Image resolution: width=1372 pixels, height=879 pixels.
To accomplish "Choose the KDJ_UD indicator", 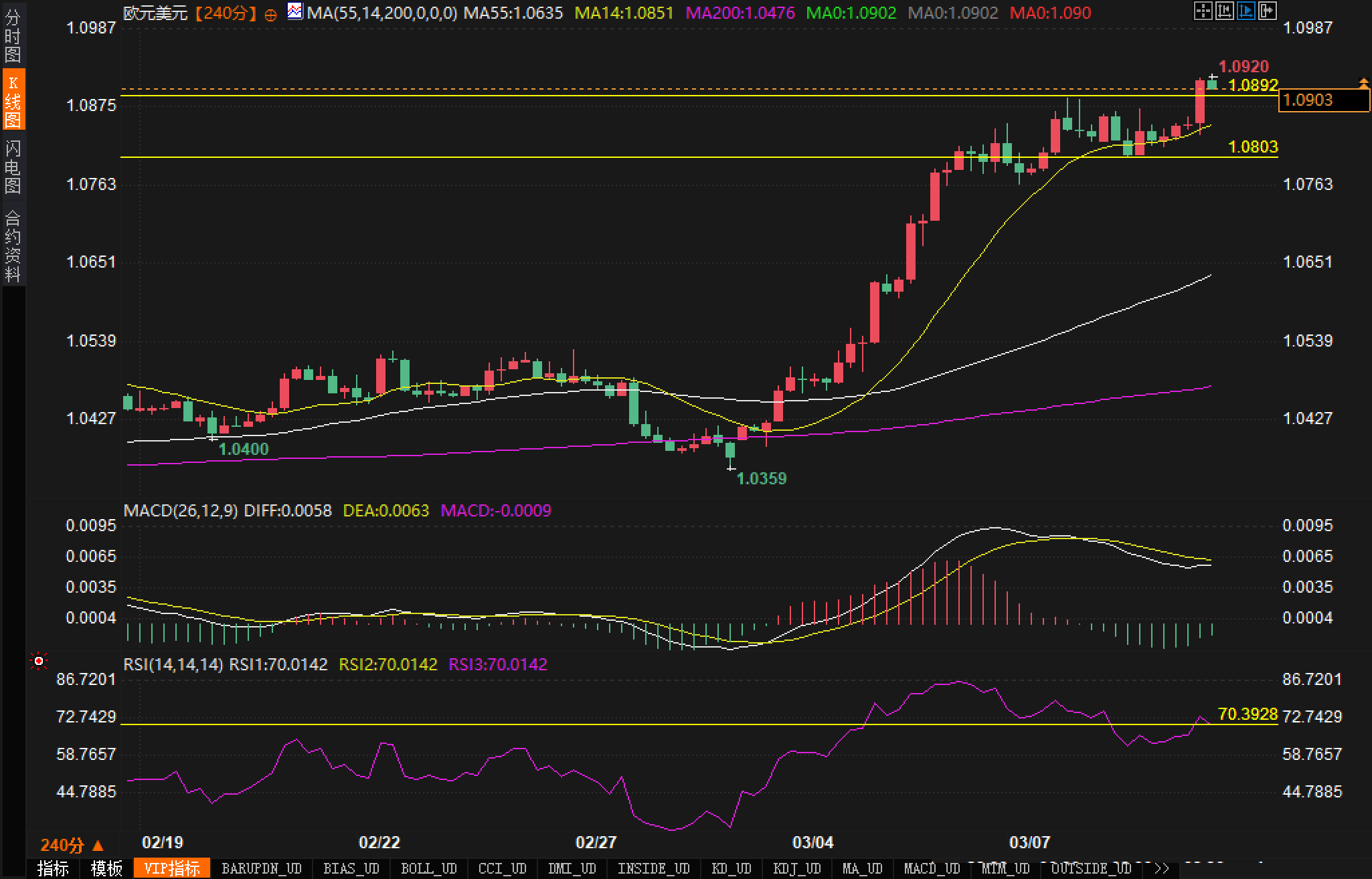I will [797, 869].
